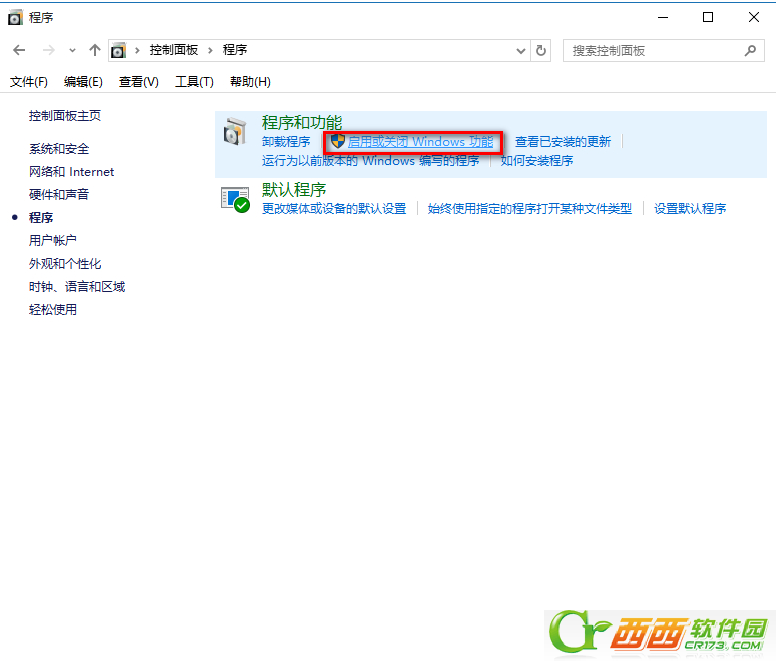The width and height of the screenshot is (776, 661).
Task: Focus the 搜索控制面板 search box
Action: pos(664,50)
